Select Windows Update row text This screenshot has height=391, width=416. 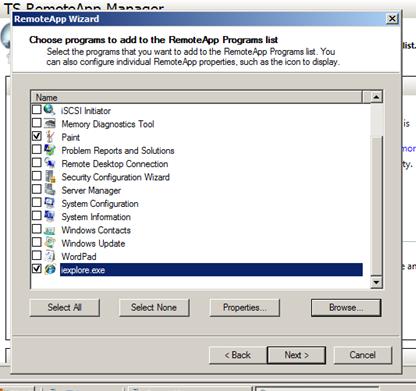[93, 243]
